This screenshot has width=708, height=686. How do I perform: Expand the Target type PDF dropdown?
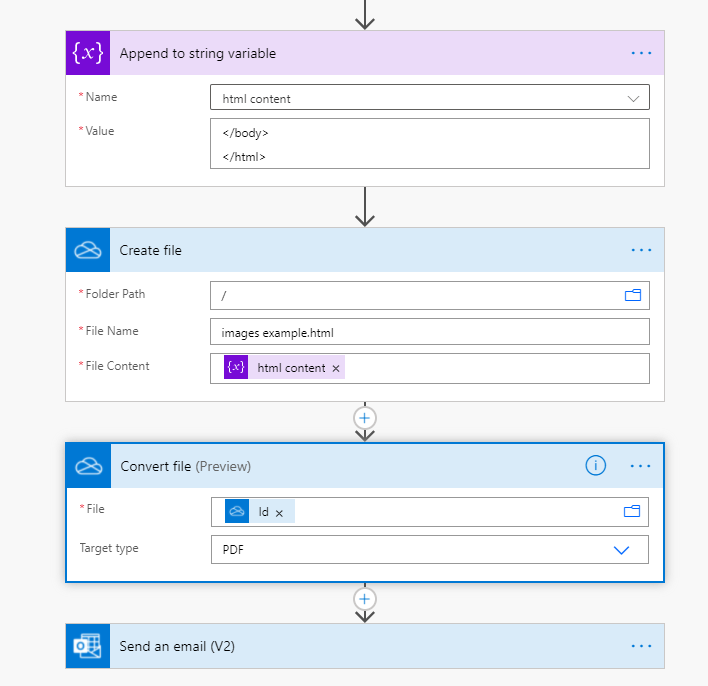coord(621,550)
